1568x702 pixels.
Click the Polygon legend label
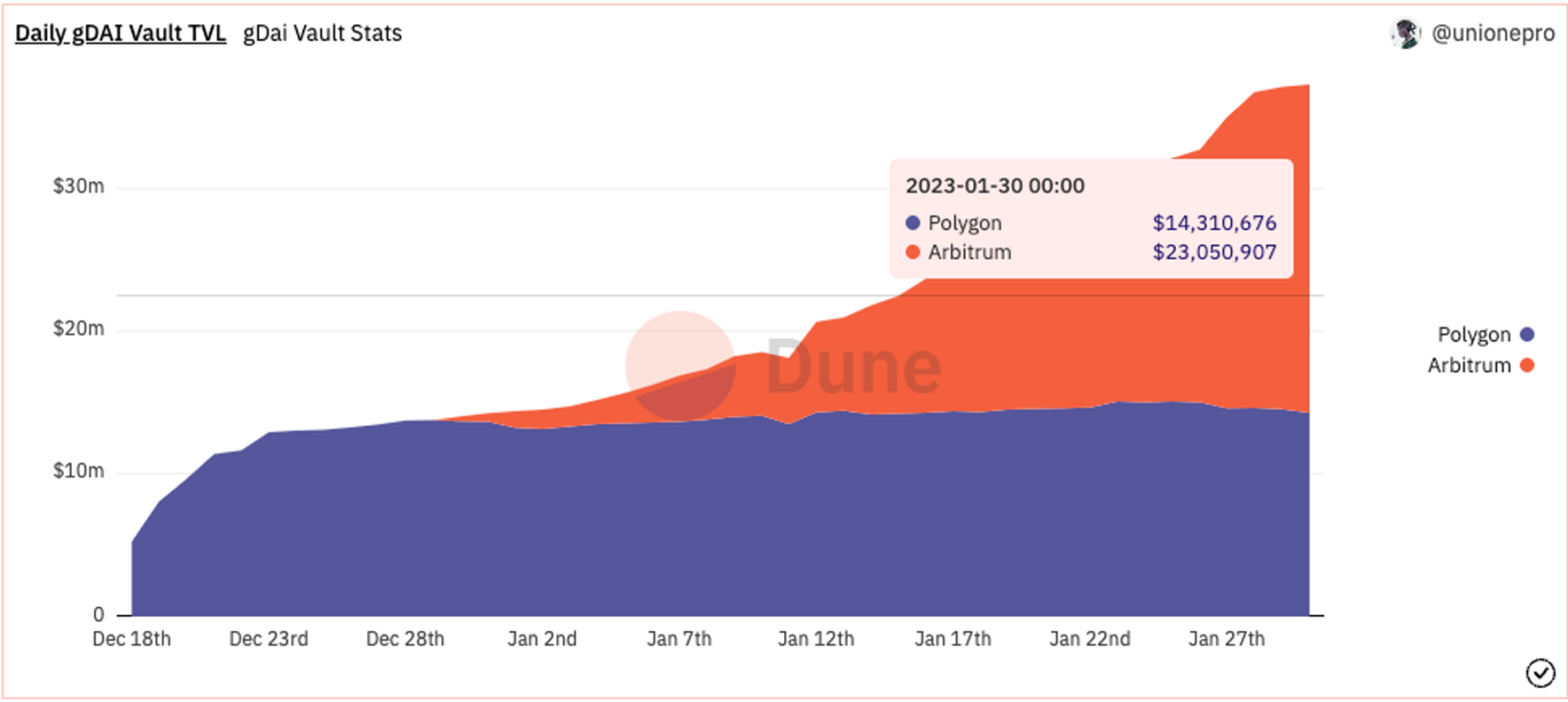coord(1474,334)
